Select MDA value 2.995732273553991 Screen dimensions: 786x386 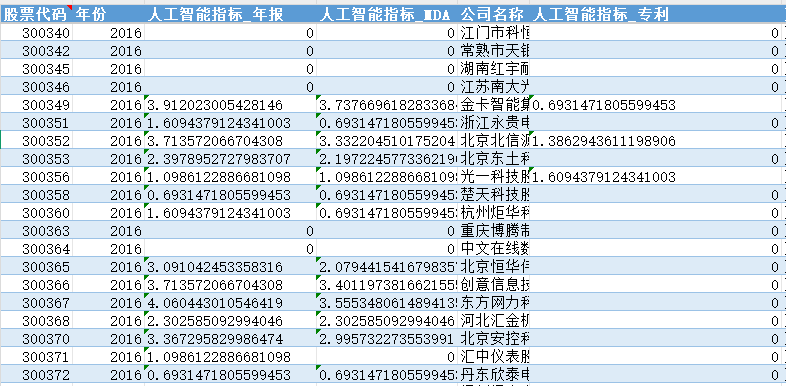pos(387,338)
